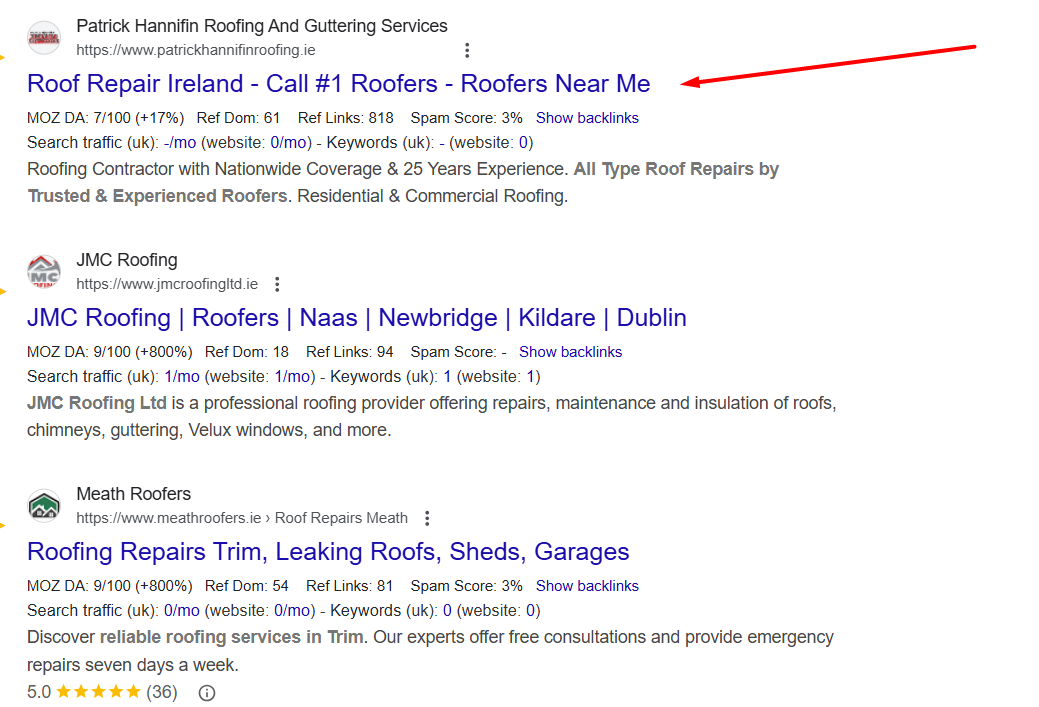1039x707 pixels.
Task: Open options menu next to meathroofers.ie URL
Action: coord(427,518)
